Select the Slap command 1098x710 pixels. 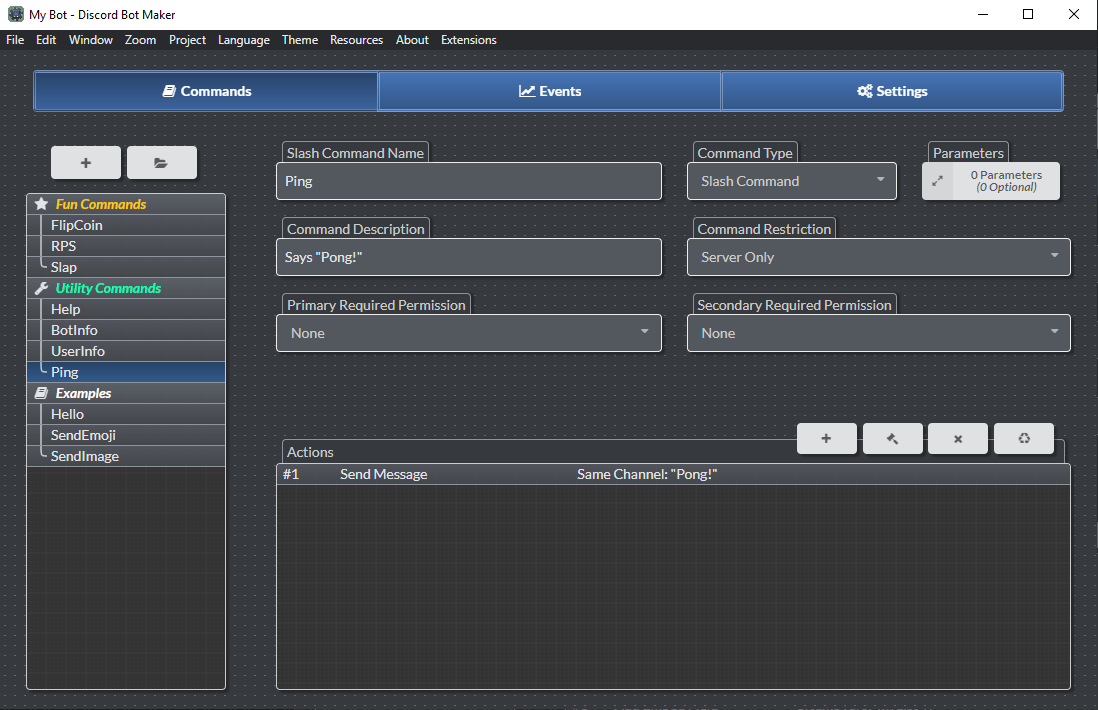tap(126, 267)
